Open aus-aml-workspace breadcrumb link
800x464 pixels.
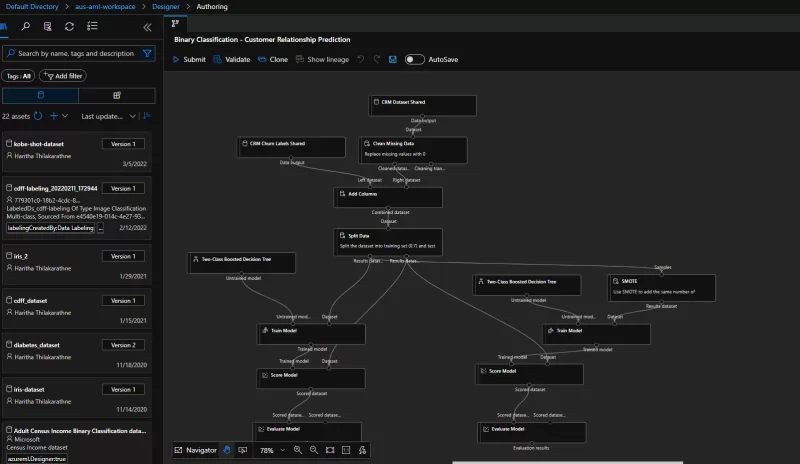(x=105, y=7)
